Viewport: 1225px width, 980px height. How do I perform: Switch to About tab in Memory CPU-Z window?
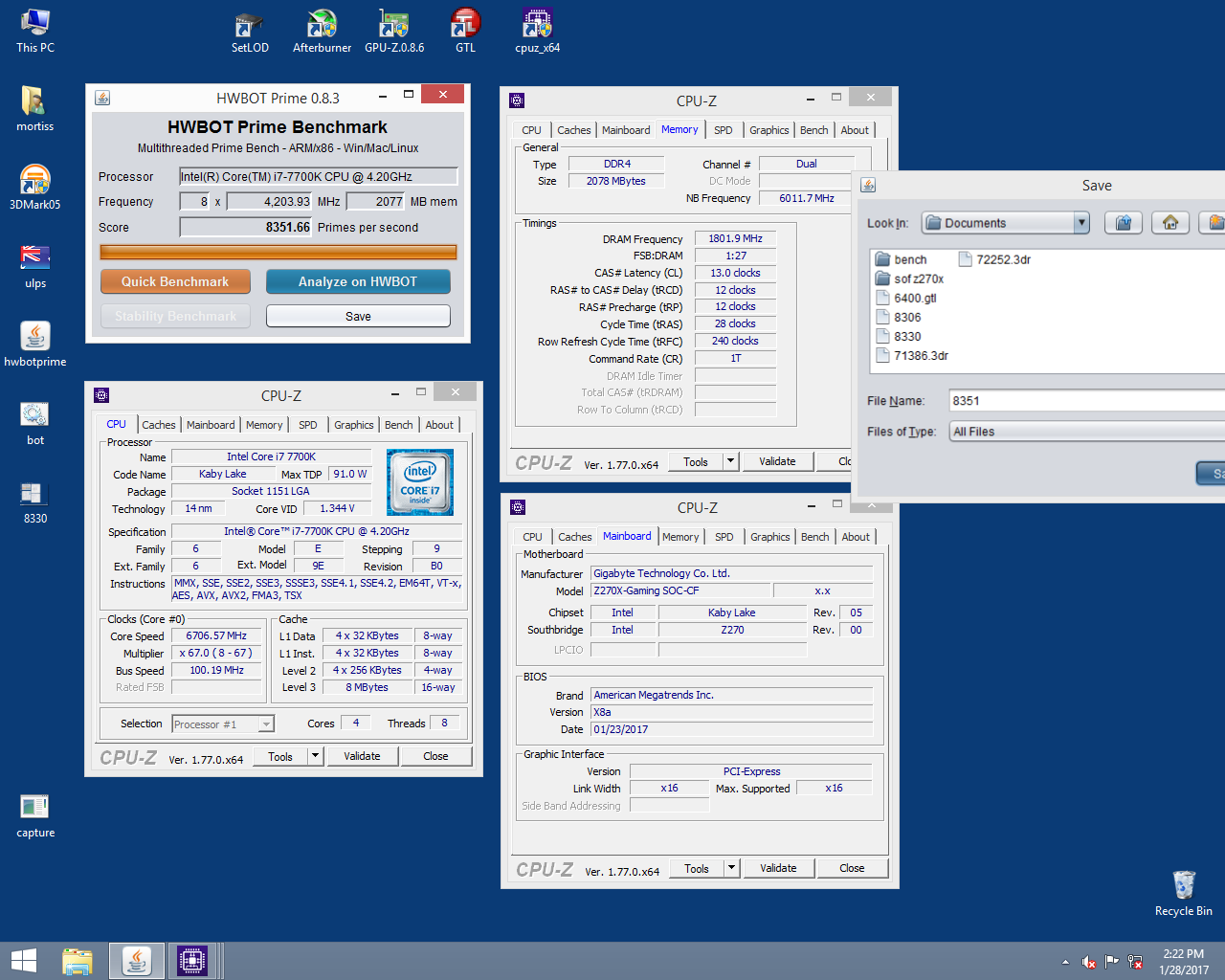pos(855,130)
